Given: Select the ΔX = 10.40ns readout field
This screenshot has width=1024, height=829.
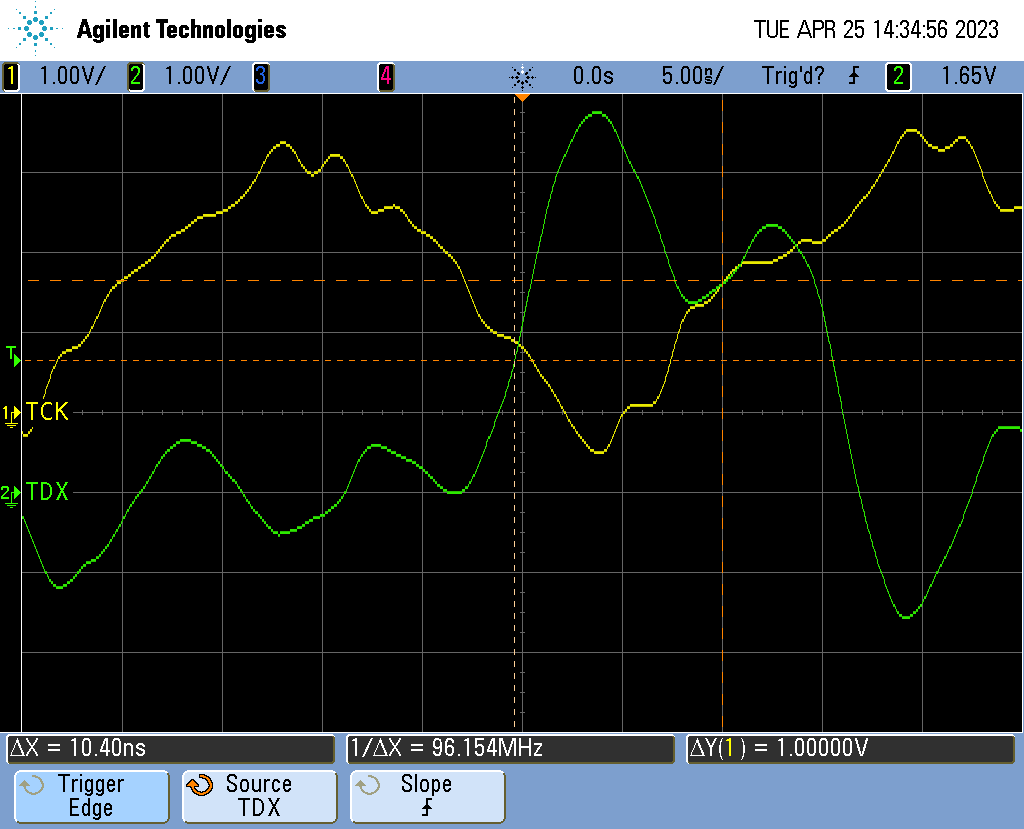Looking at the screenshot, I should (x=170, y=748).
